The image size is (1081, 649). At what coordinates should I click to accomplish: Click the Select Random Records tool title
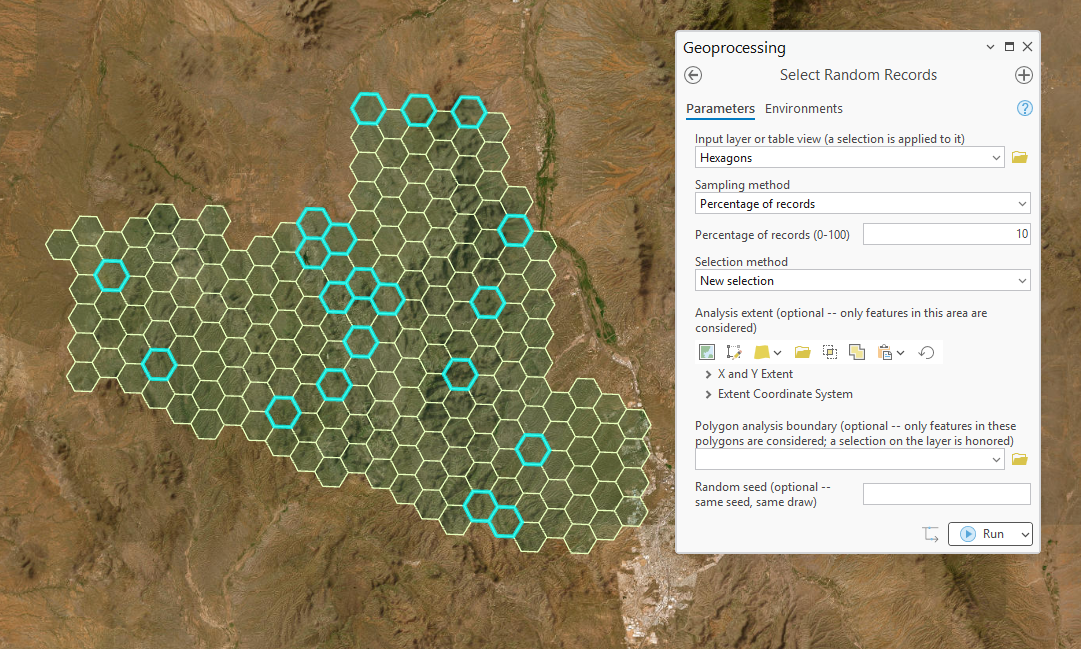click(x=858, y=75)
